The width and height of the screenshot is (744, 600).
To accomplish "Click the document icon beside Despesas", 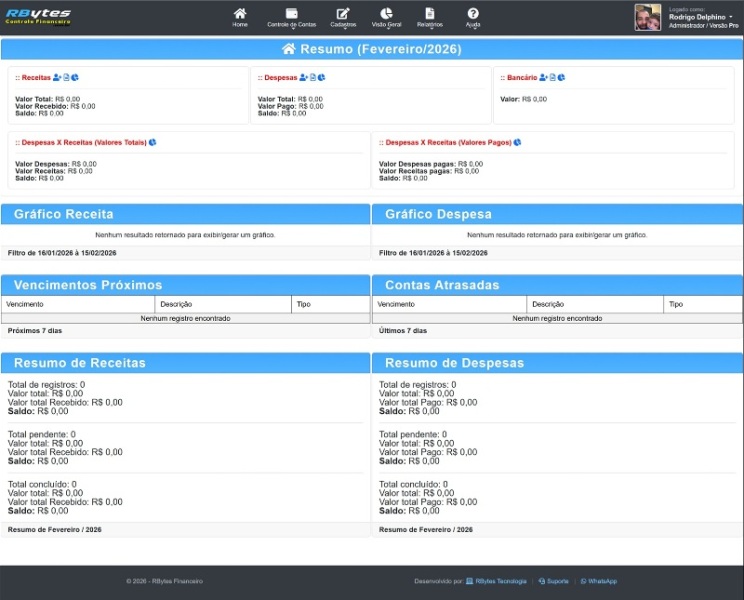I will 312,77.
